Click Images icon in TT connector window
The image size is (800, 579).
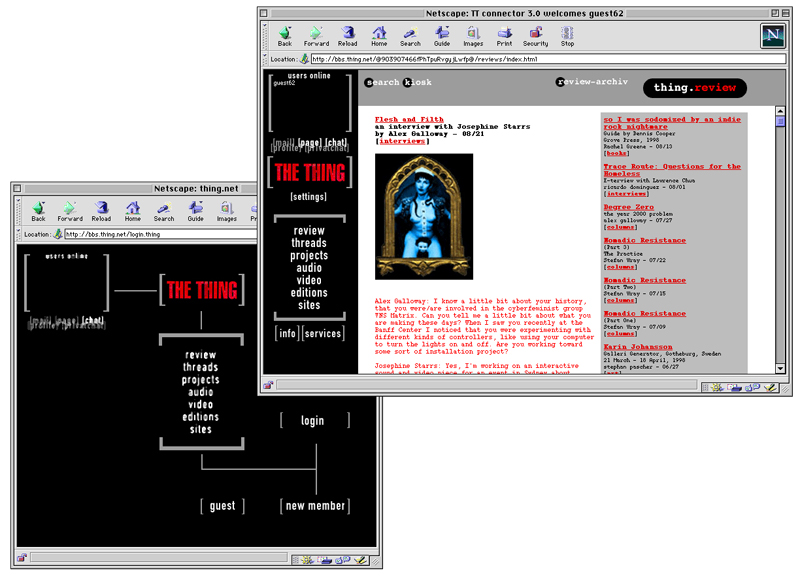click(x=473, y=36)
